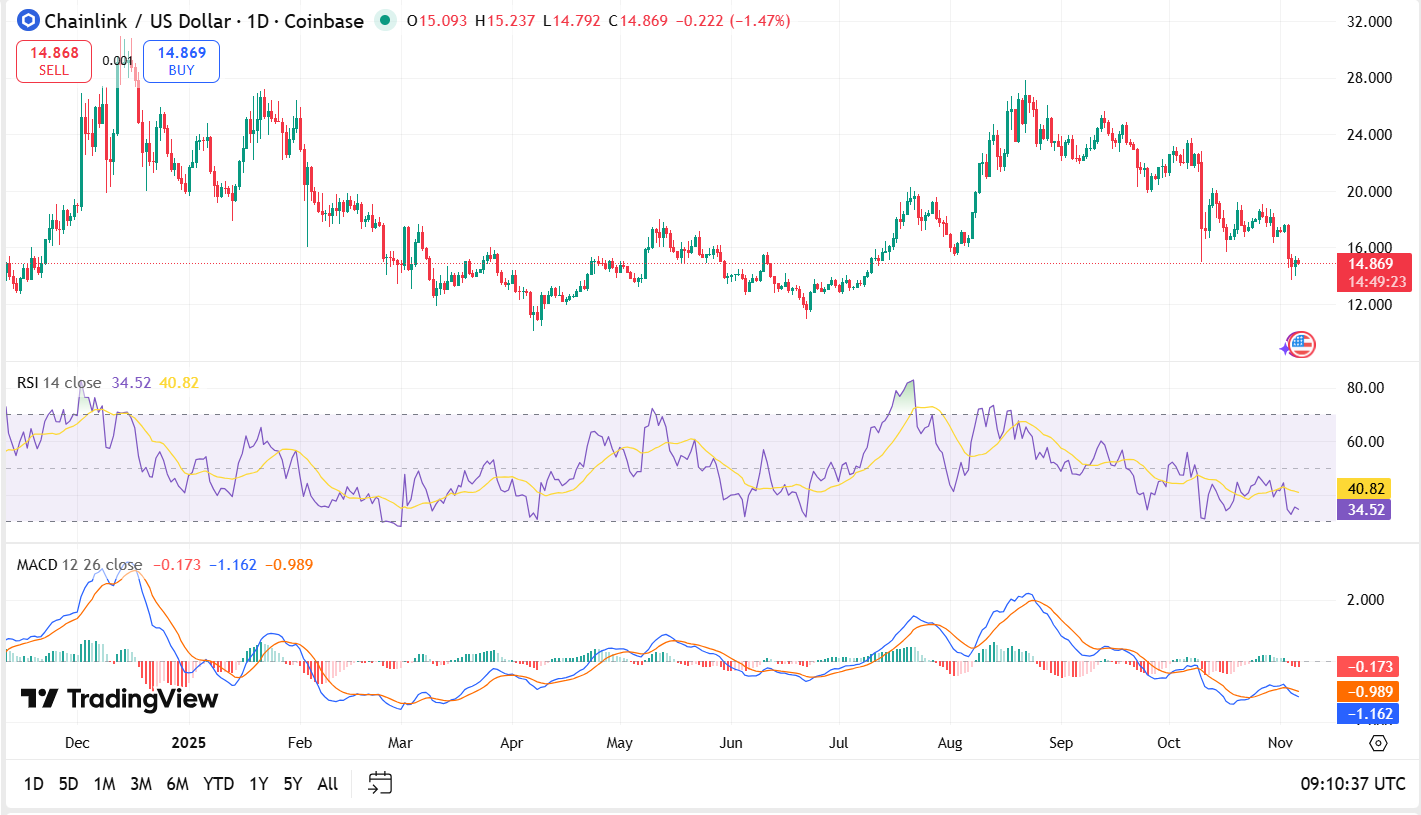Viewport: 1421px width, 815px height.
Task: Click the green circle next to symbol name
Action: click(385, 19)
